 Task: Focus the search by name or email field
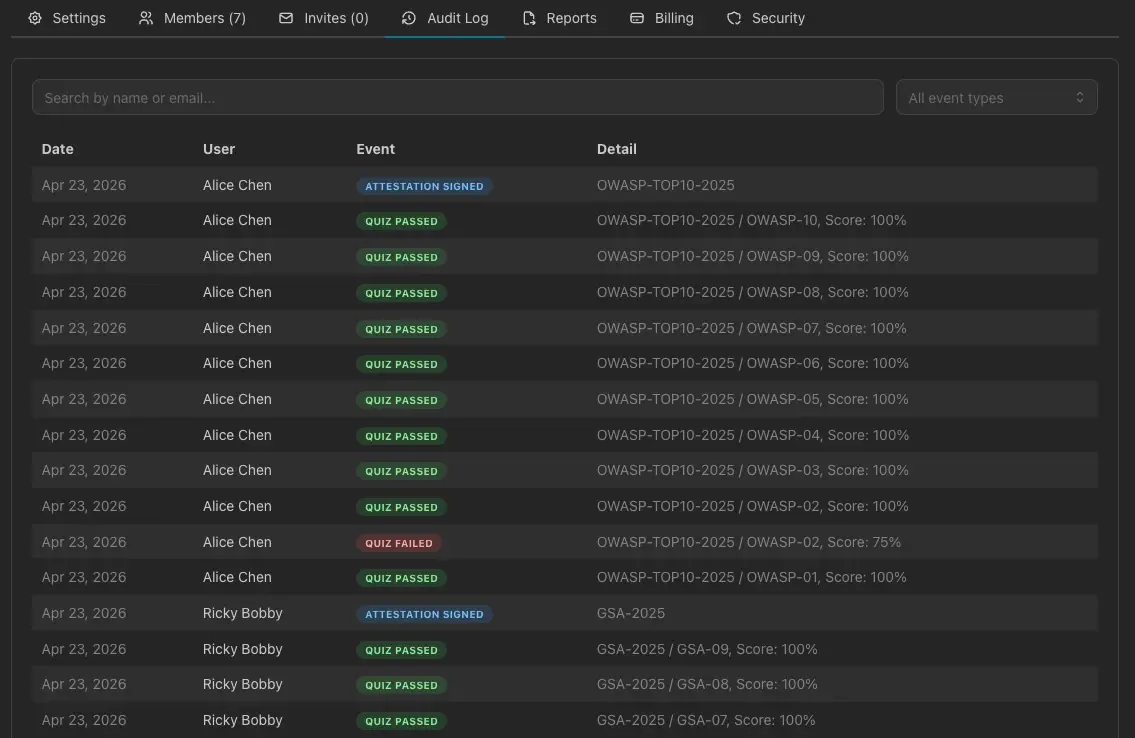coord(457,98)
